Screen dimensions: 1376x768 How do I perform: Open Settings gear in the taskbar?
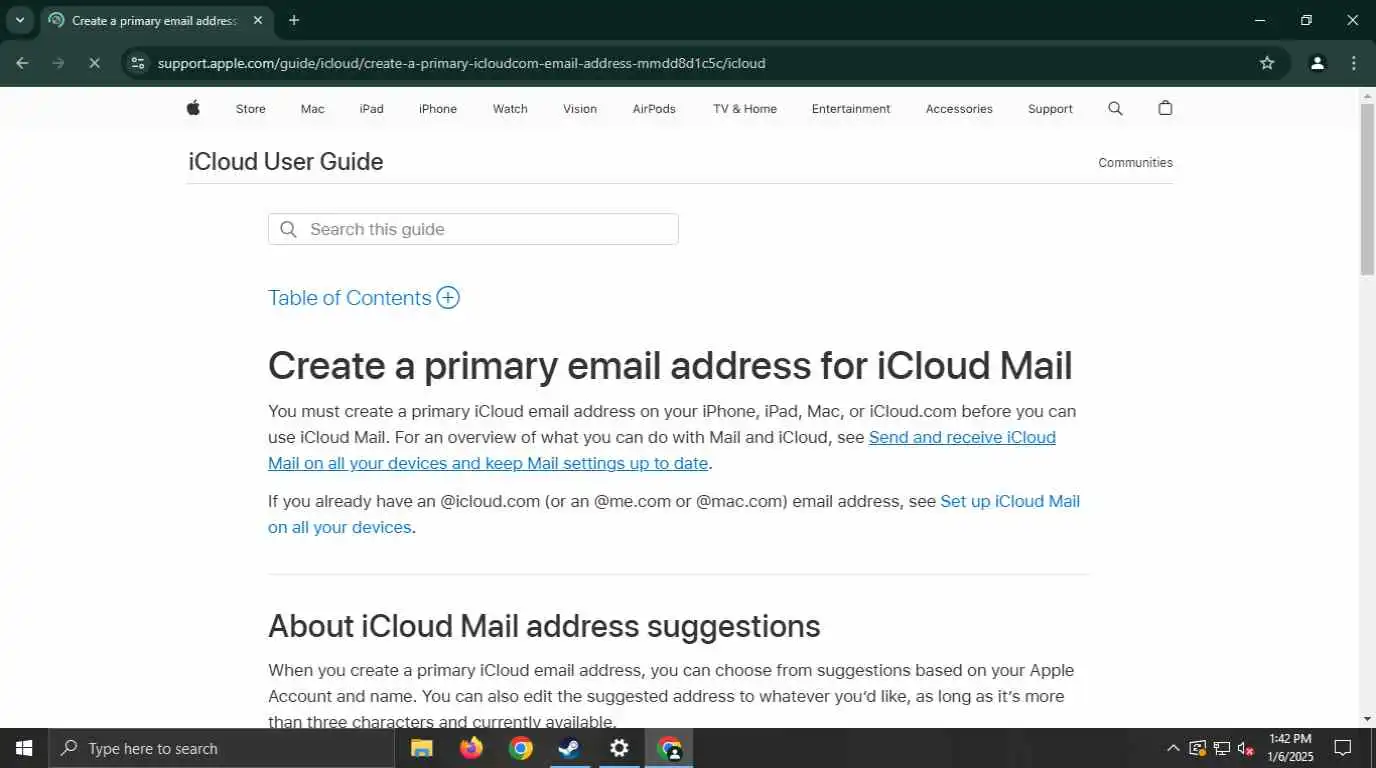click(x=620, y=748)
